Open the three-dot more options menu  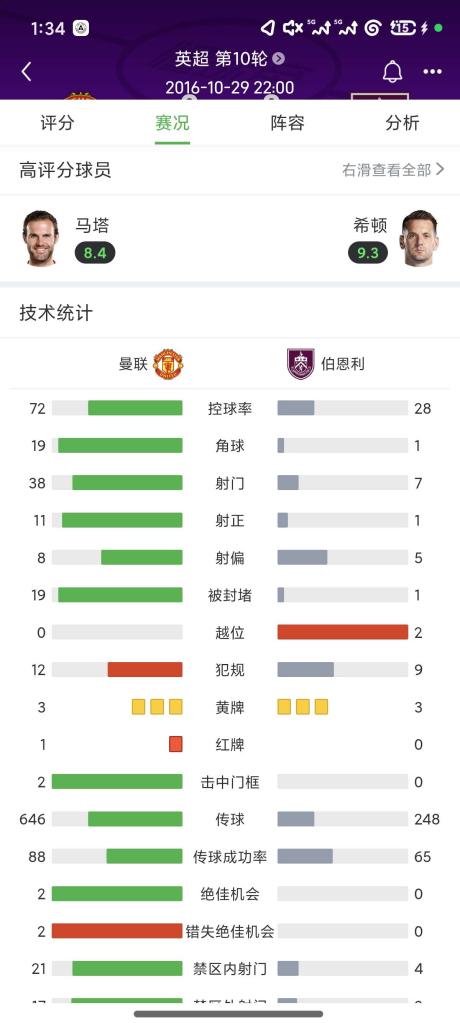coord(433,72)
